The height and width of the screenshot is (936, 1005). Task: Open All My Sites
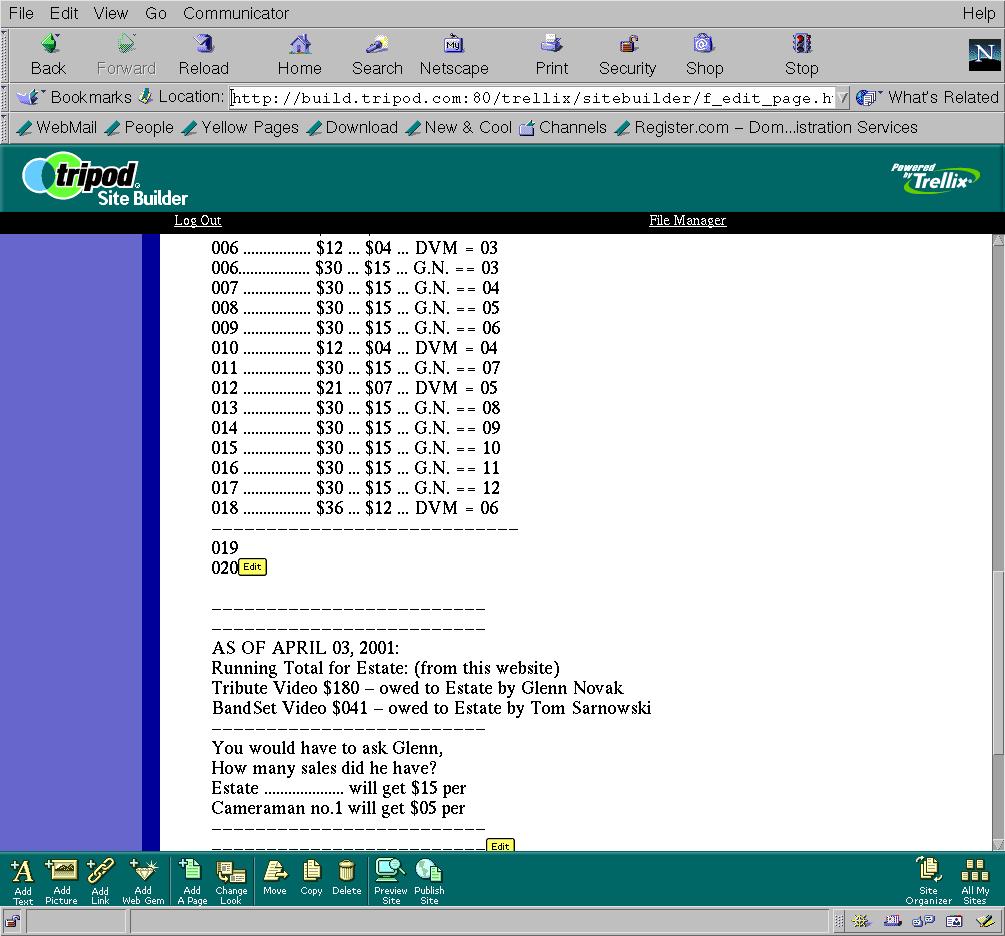[975, 882]
